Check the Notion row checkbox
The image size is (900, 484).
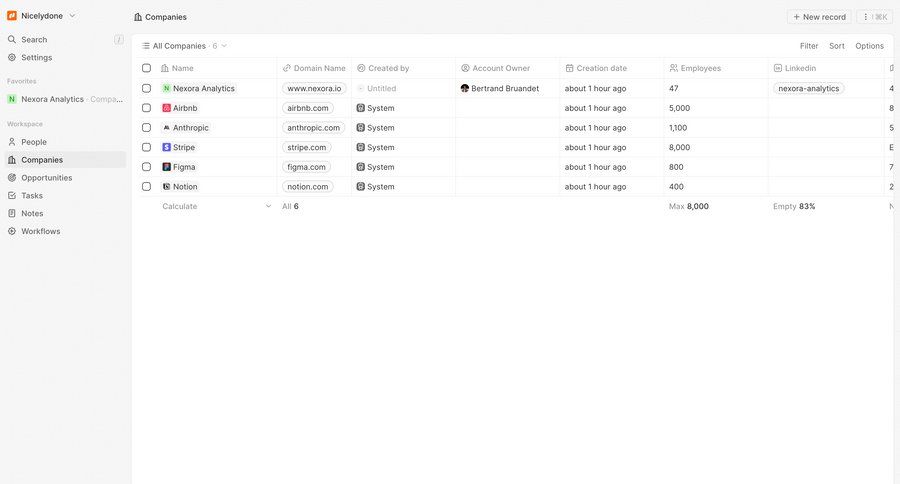tap(146, 187)
